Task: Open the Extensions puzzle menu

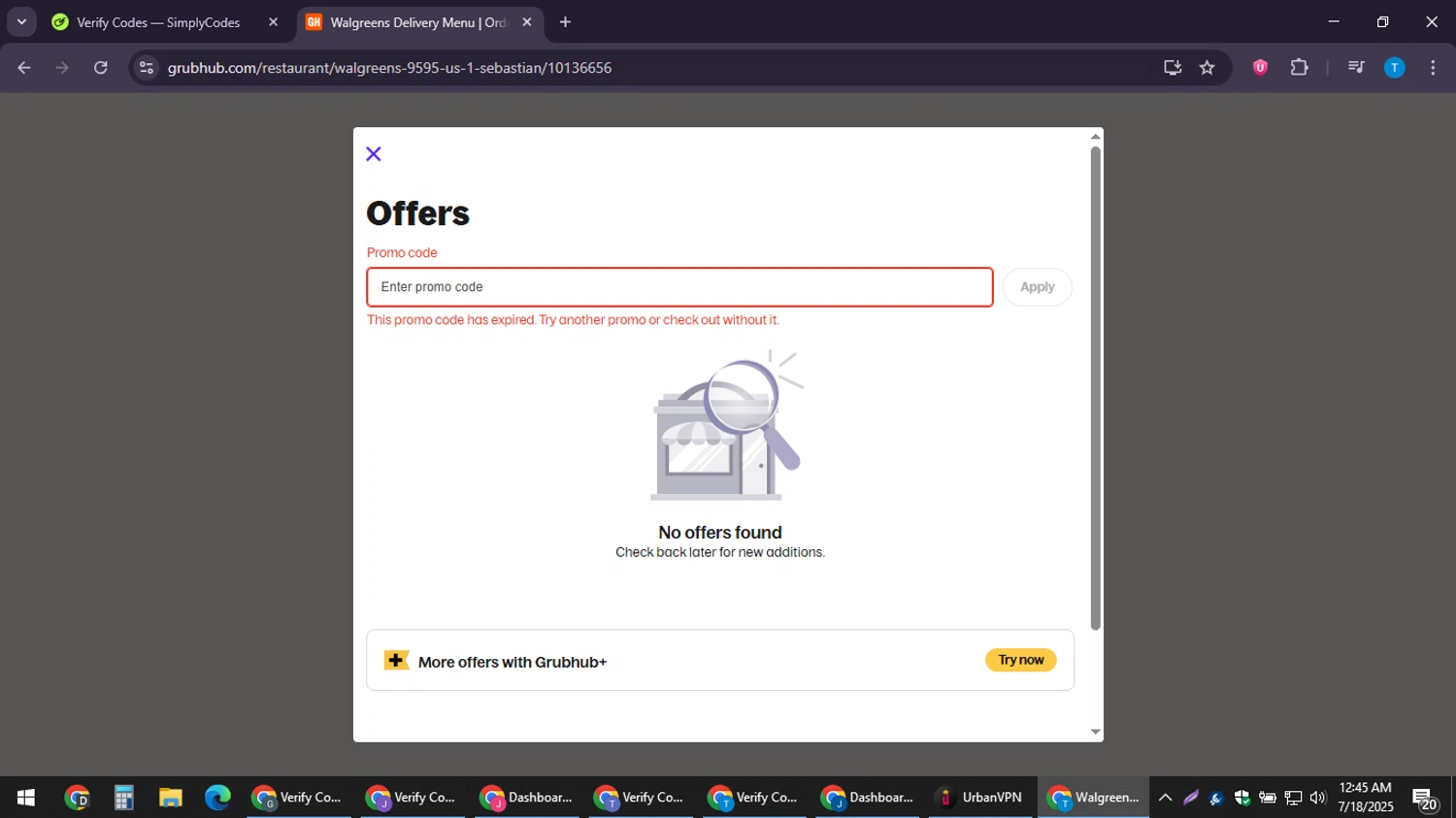Action: [x=1299, y=68]
